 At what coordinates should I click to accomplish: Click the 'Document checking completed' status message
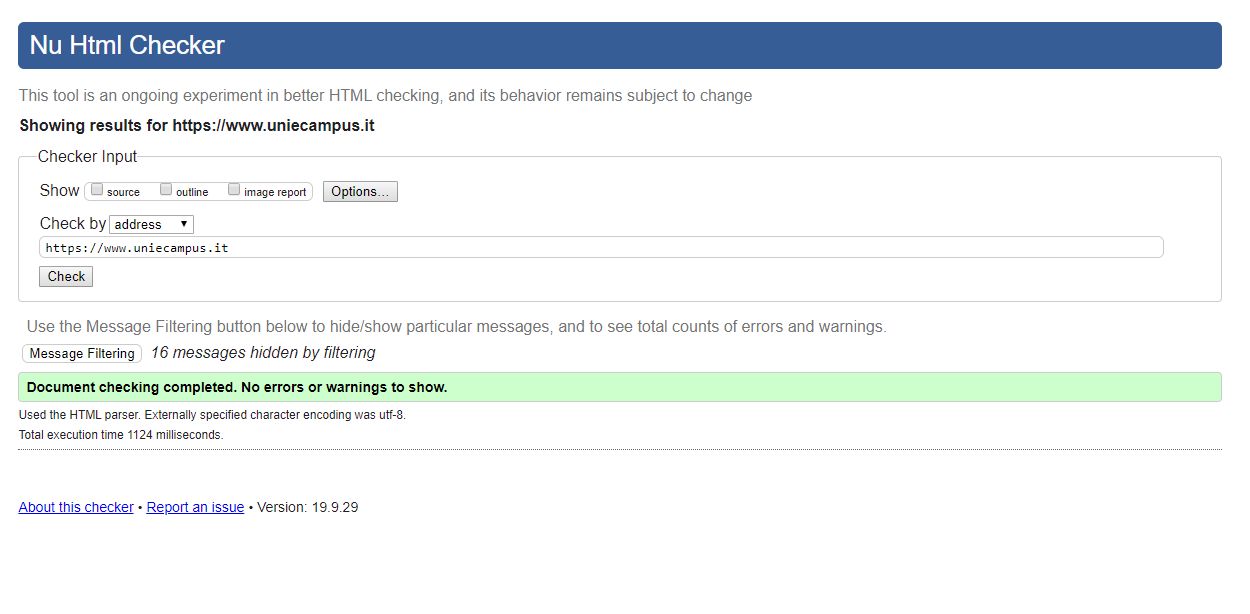point(620,387)
